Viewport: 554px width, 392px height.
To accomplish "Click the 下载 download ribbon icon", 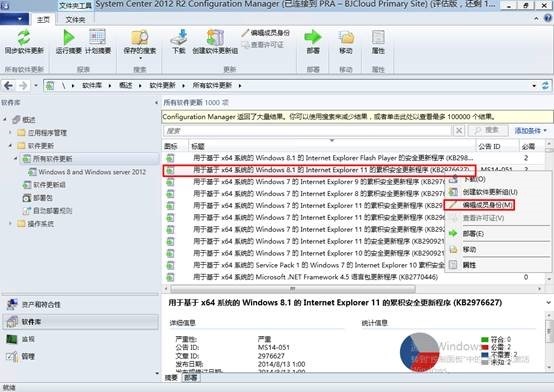I will [x=179, y=37].
